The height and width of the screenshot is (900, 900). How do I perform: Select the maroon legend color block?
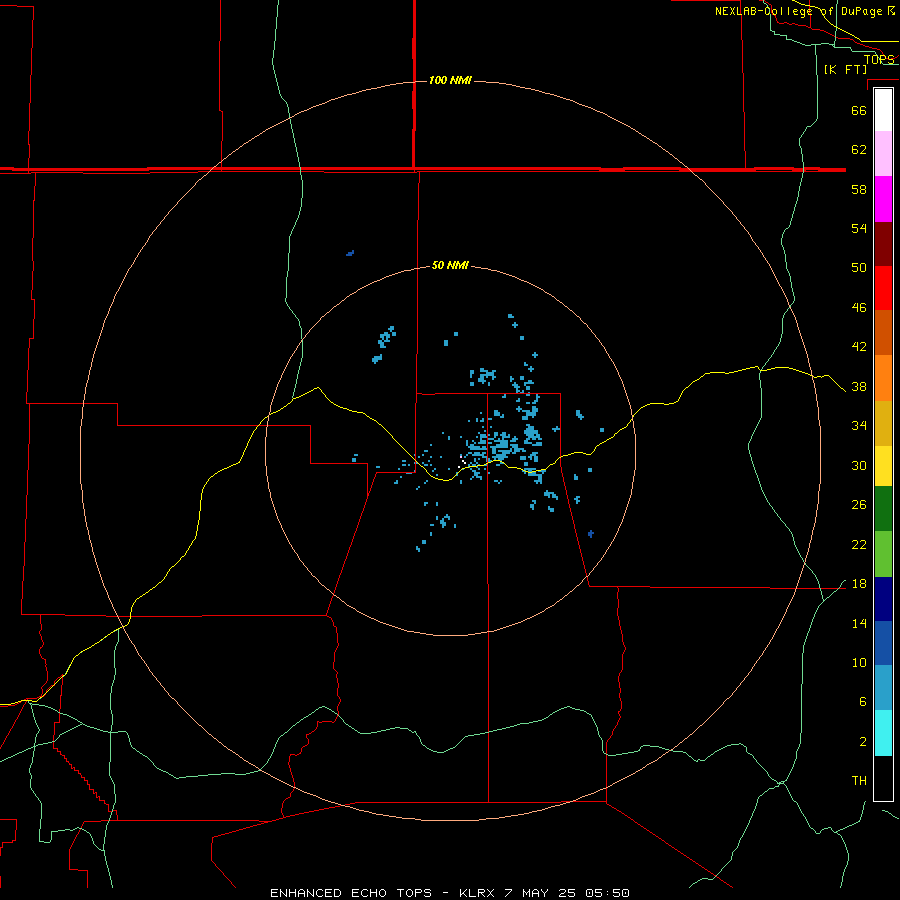883,244
